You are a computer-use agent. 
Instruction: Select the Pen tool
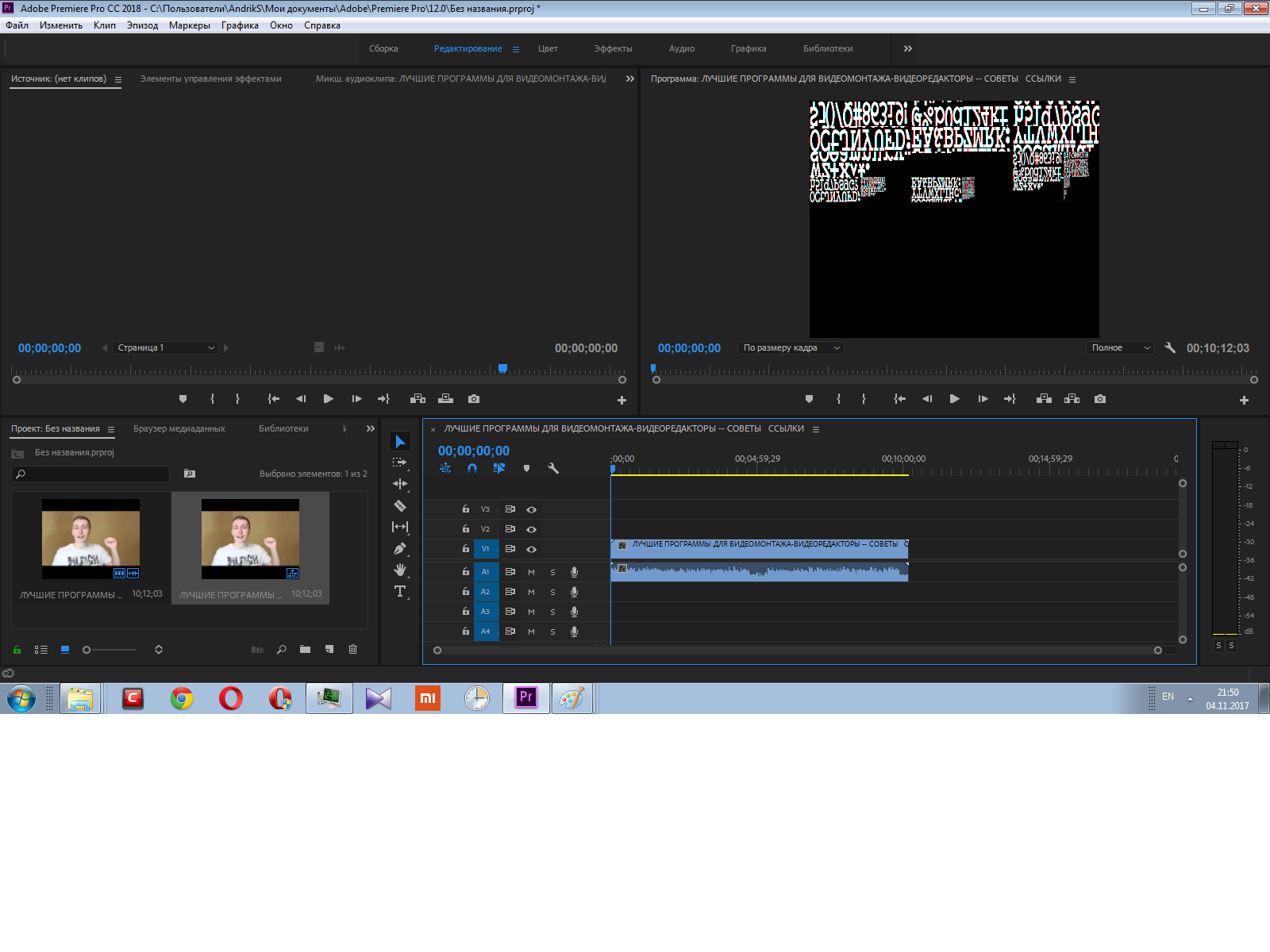400,548
